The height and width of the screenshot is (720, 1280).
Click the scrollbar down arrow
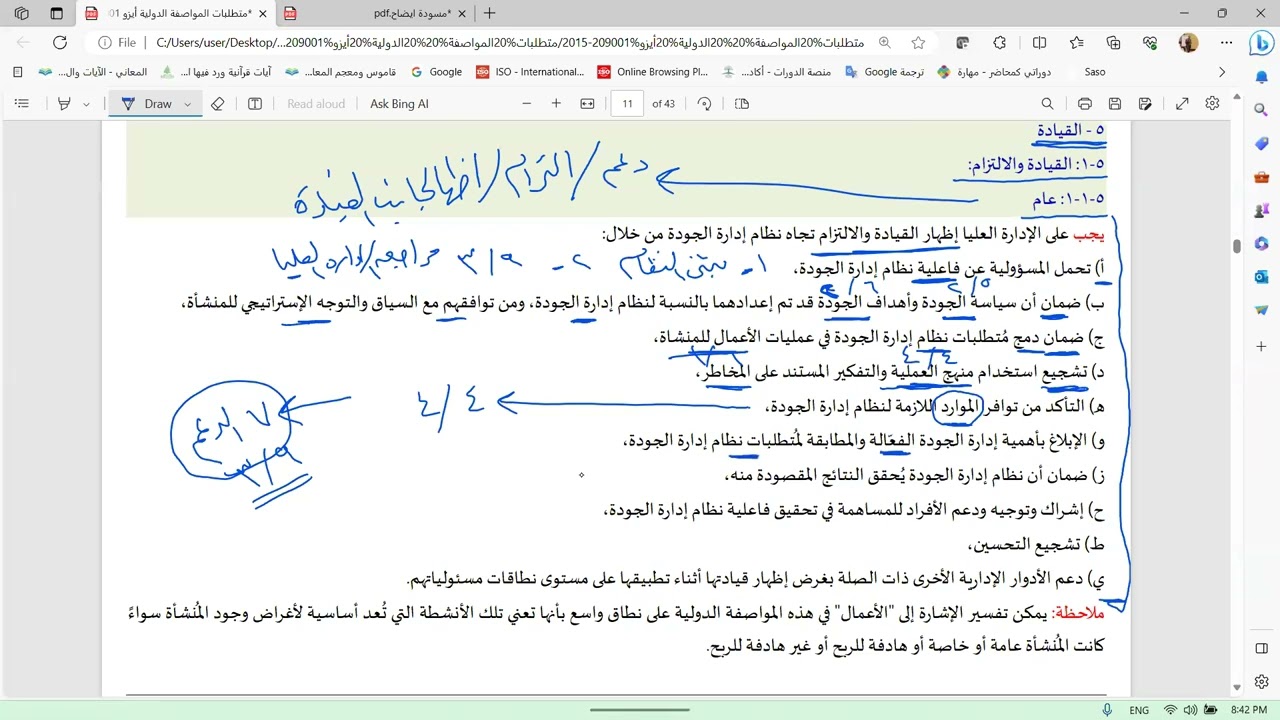point(1237,687)
